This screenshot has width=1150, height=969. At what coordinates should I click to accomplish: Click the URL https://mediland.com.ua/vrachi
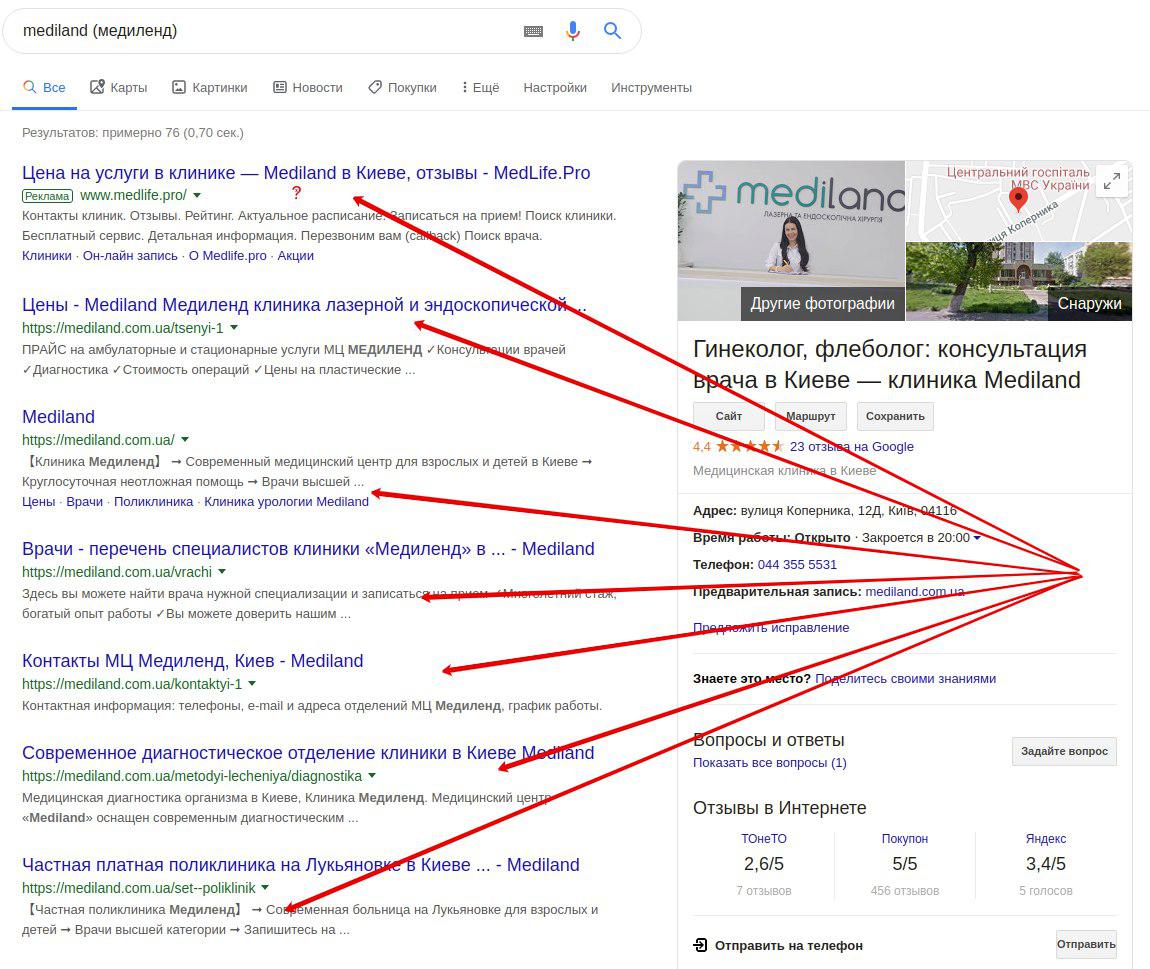117,571
